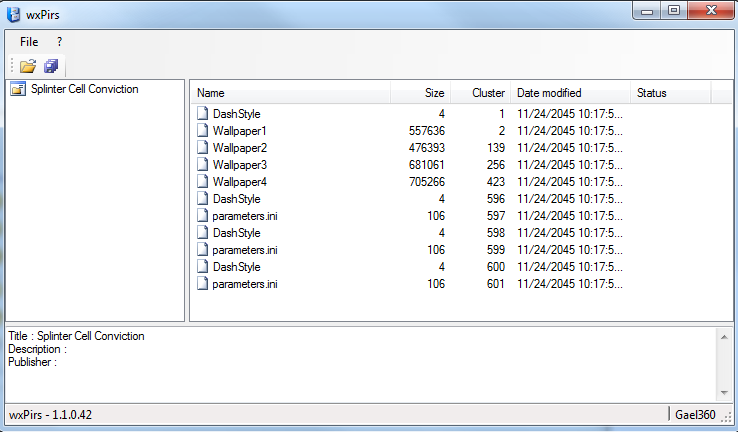Sort list by the Name column header

[x=291, y=93]
